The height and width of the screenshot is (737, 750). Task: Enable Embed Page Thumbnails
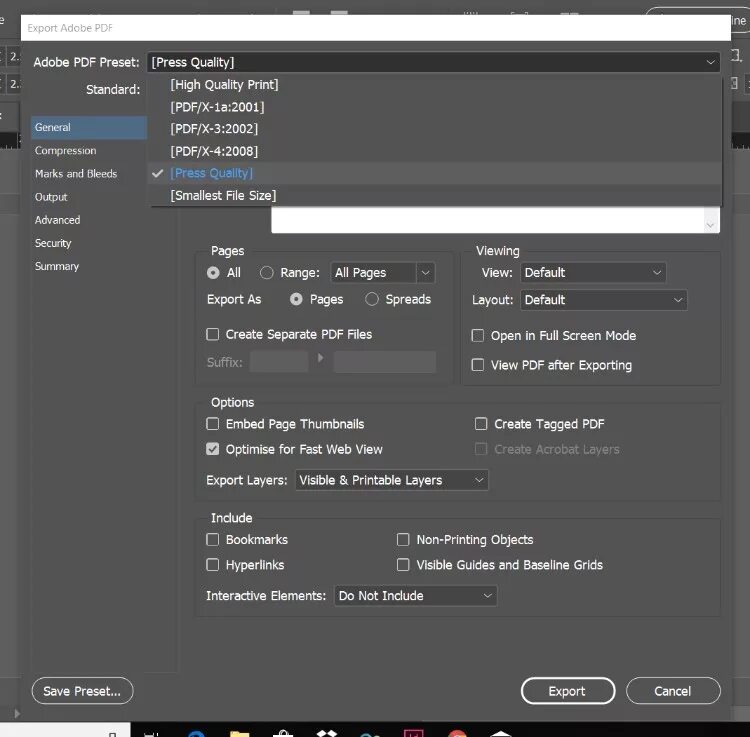click(x=212, y=424)
